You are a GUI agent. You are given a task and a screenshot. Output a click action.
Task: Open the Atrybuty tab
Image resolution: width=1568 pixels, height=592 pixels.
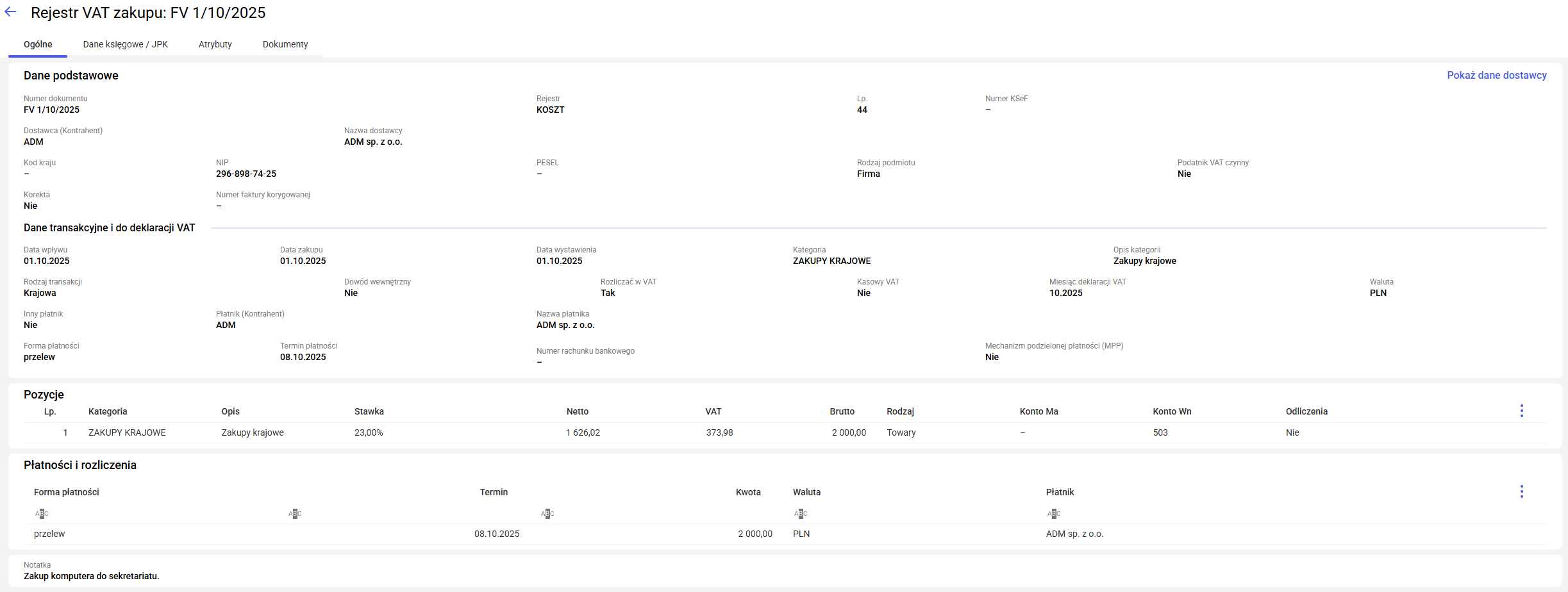click(215, 44)
